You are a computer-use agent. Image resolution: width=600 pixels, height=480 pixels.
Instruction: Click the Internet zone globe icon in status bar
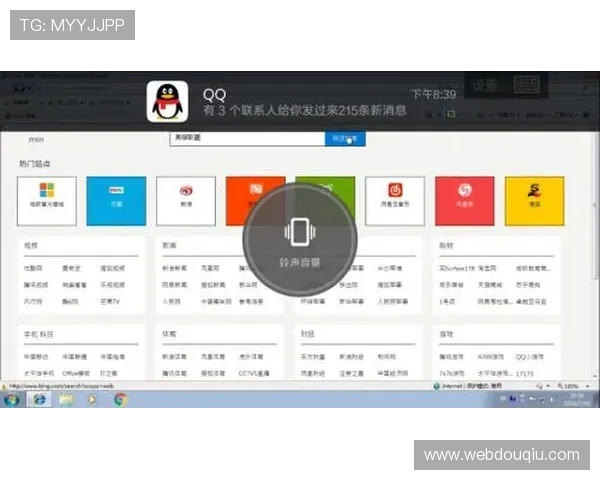tap(437, 386)
